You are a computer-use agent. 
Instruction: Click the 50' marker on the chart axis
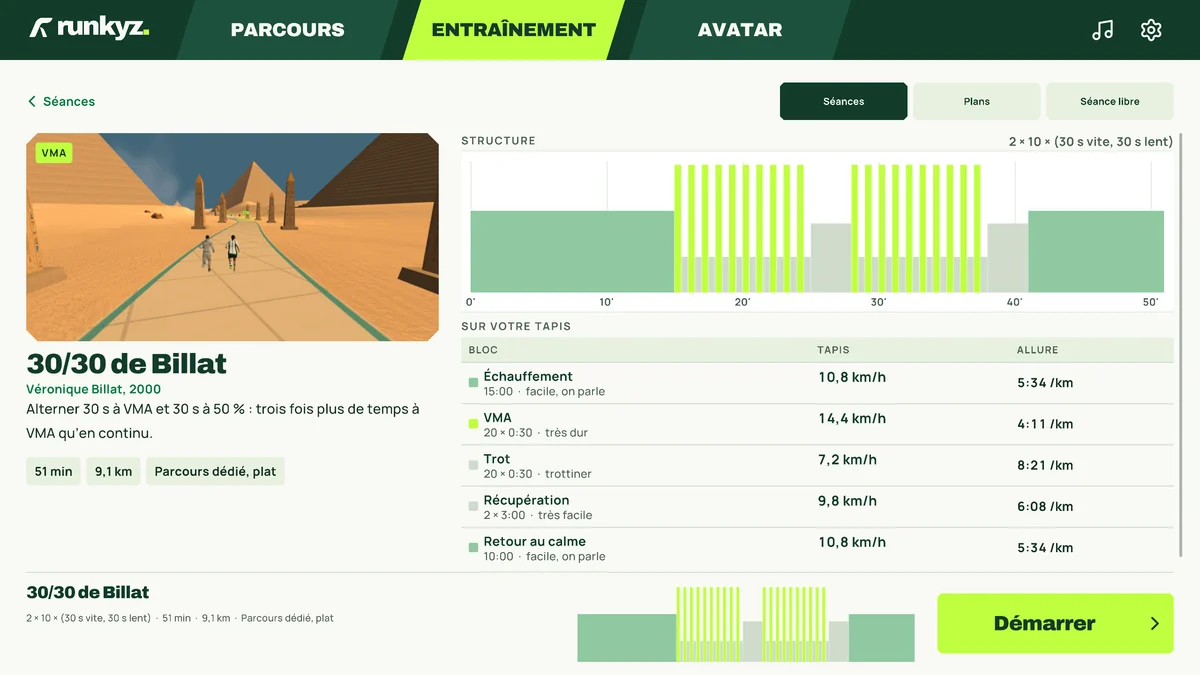[x=1150, y=302]
